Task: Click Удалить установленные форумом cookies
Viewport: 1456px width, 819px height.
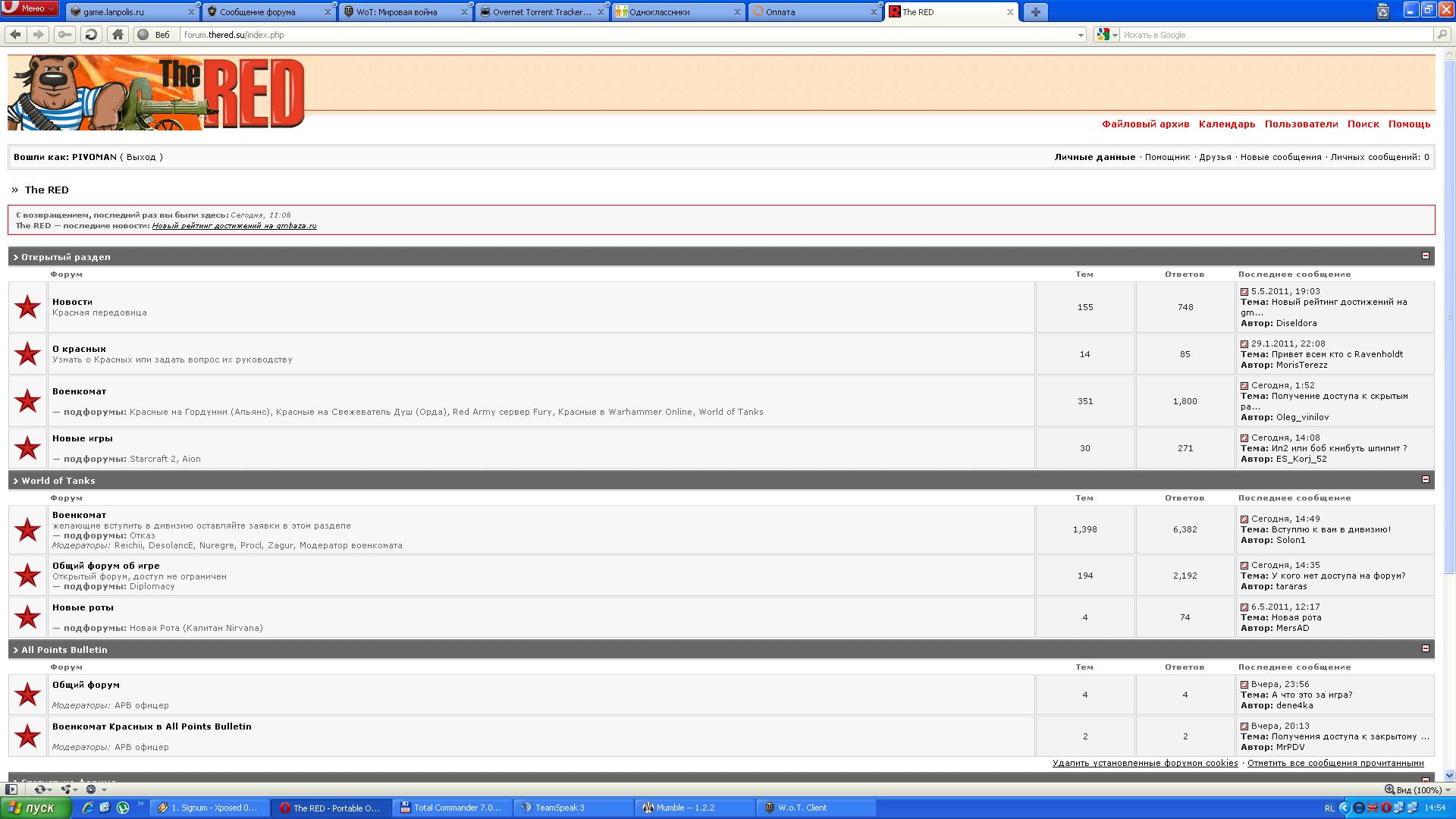Action: (x=1145, y=763)
